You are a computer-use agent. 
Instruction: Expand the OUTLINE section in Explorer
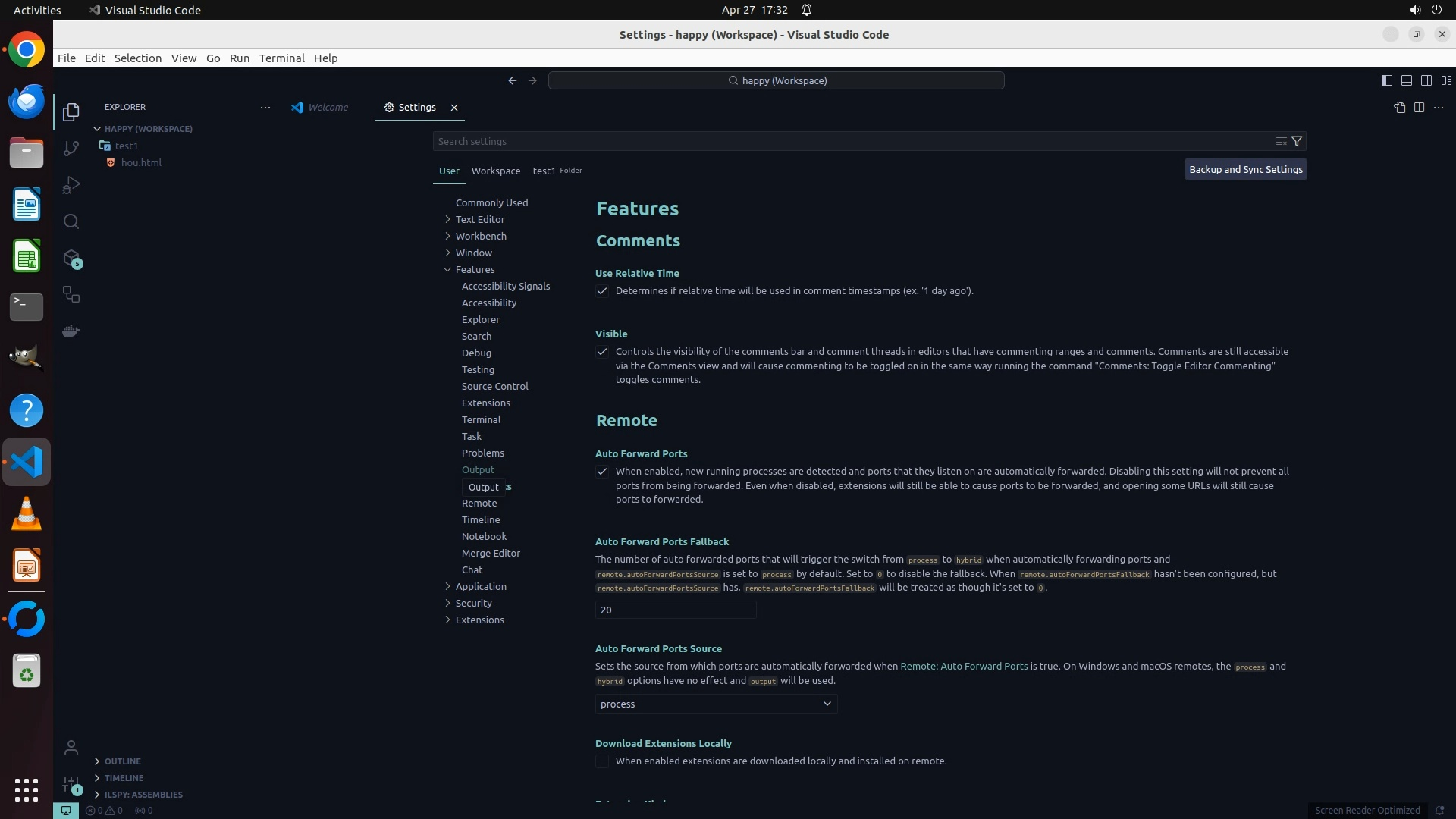[122, 761]
